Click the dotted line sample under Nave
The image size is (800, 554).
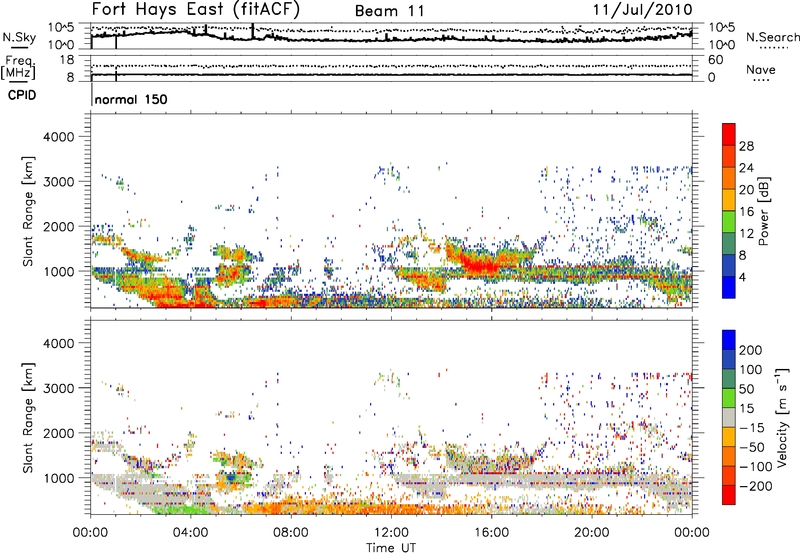click(x=761, y=81)
